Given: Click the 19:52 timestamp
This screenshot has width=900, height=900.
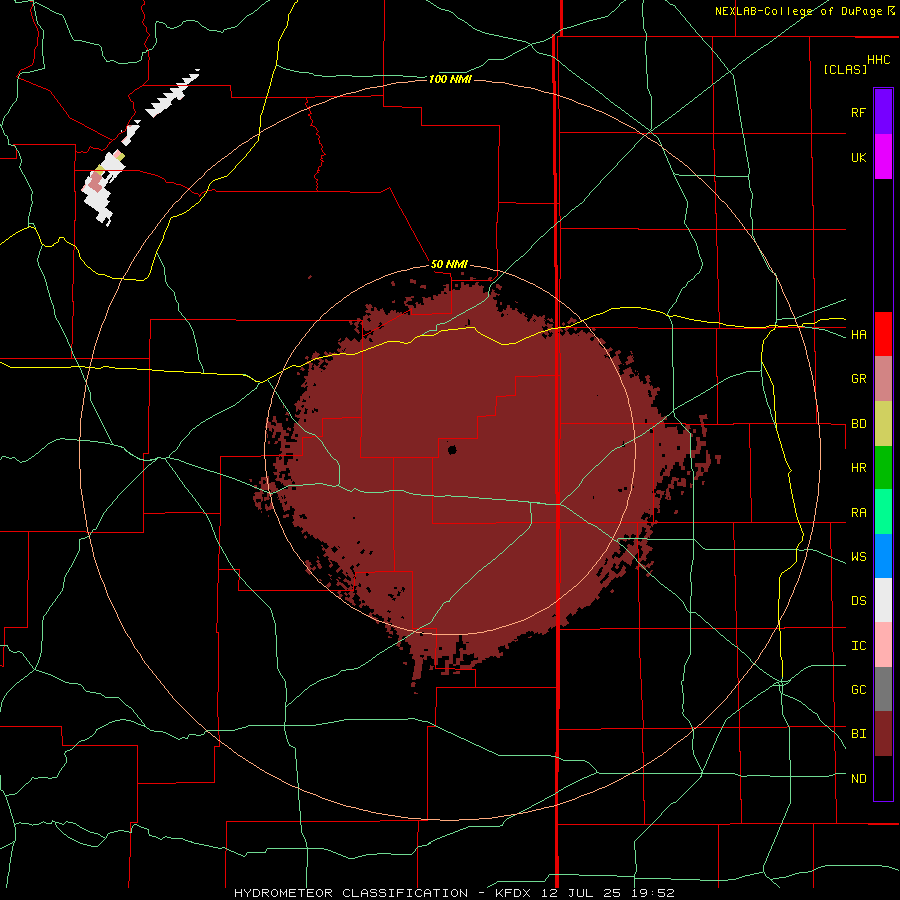Looking at the screenshot, I should (651, 893).
